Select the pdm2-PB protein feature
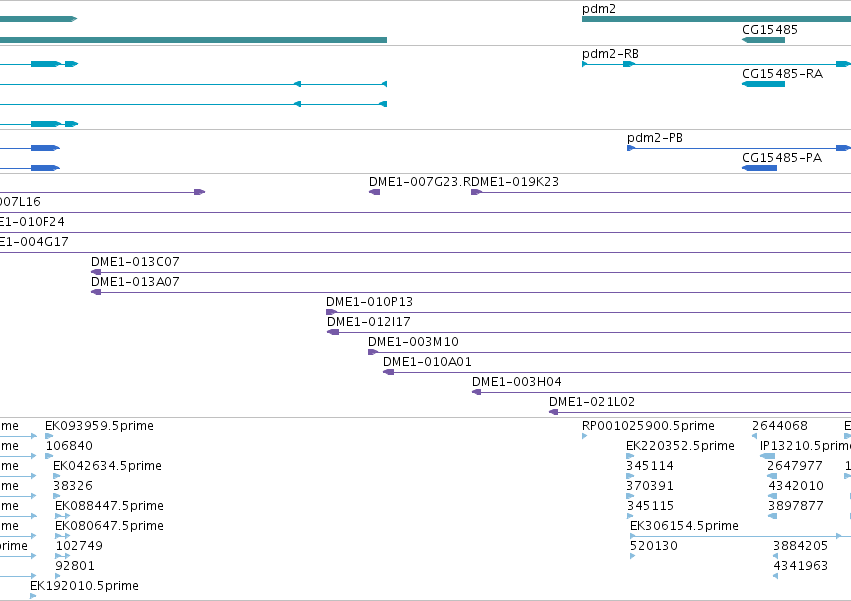Viewport: 851px width, 601px height. click(x=739, y=148)
